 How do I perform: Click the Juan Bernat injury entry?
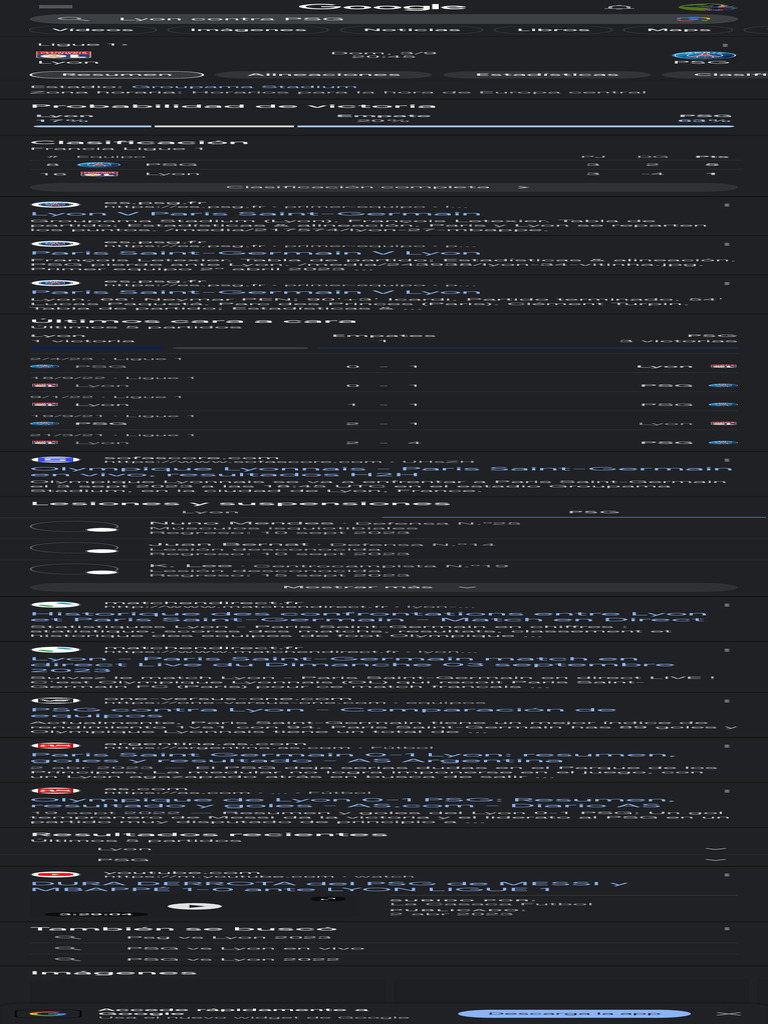[384, 549]
